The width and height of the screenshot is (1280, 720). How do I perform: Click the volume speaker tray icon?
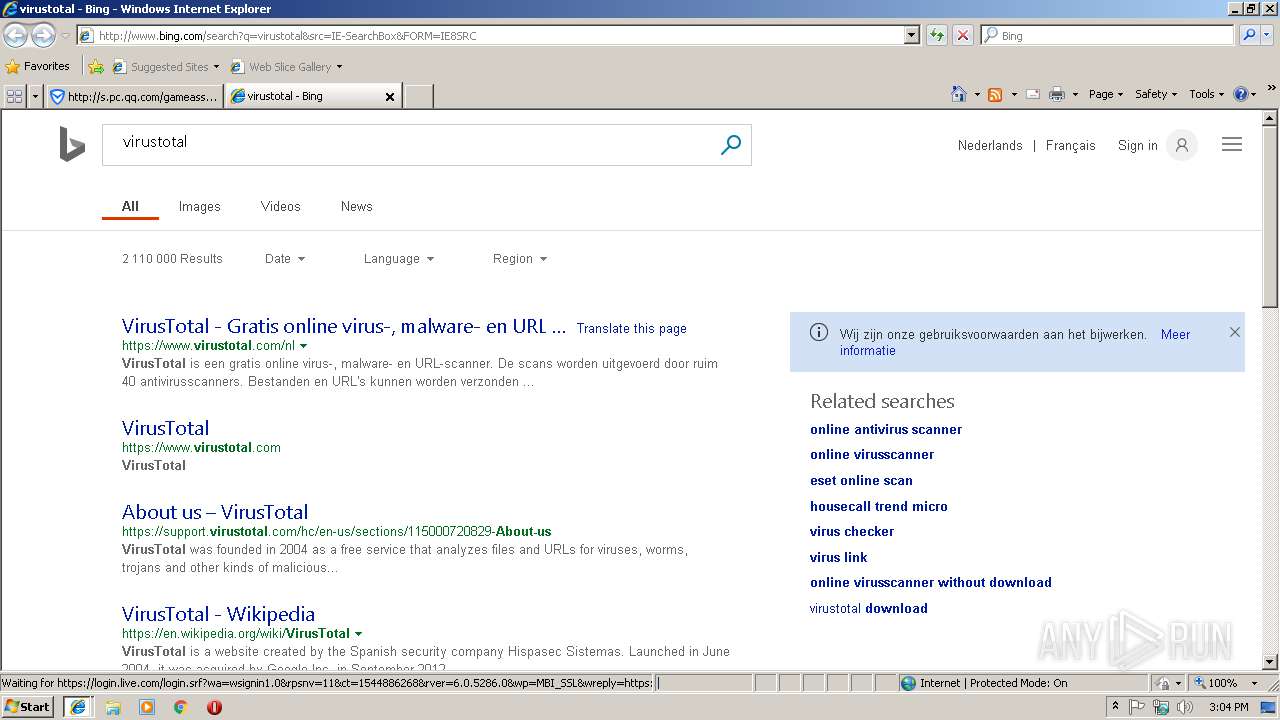(1185, 707)
